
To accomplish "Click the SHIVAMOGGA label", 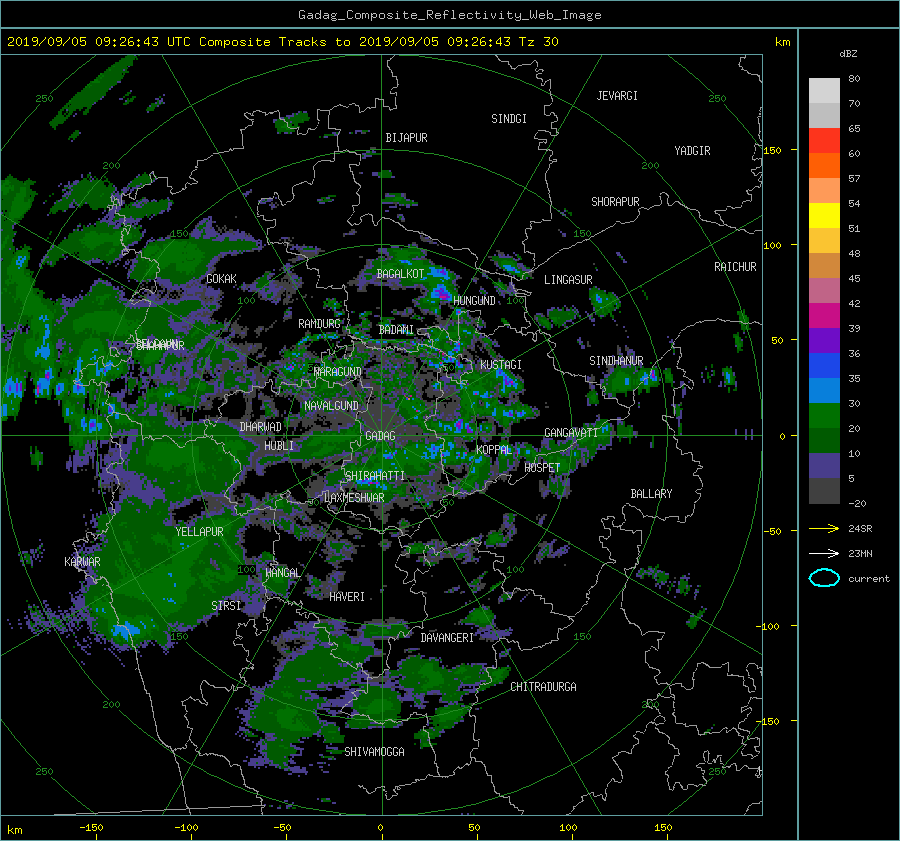I will pos(374,752).
